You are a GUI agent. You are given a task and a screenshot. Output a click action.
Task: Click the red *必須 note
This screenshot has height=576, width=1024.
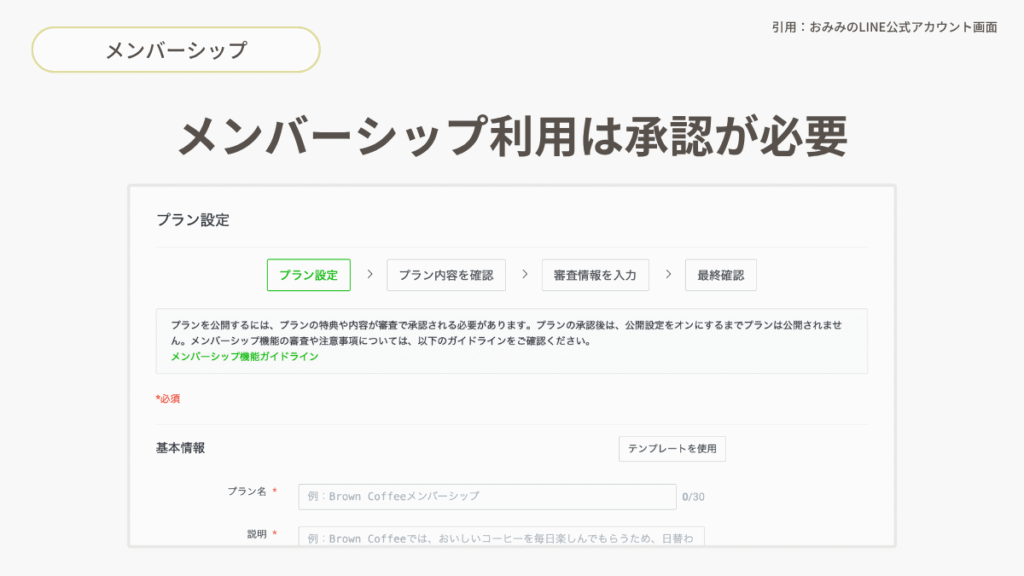pos(168,398)
